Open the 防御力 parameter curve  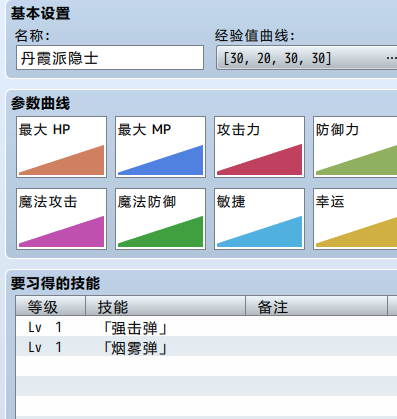tap(355, 147)
